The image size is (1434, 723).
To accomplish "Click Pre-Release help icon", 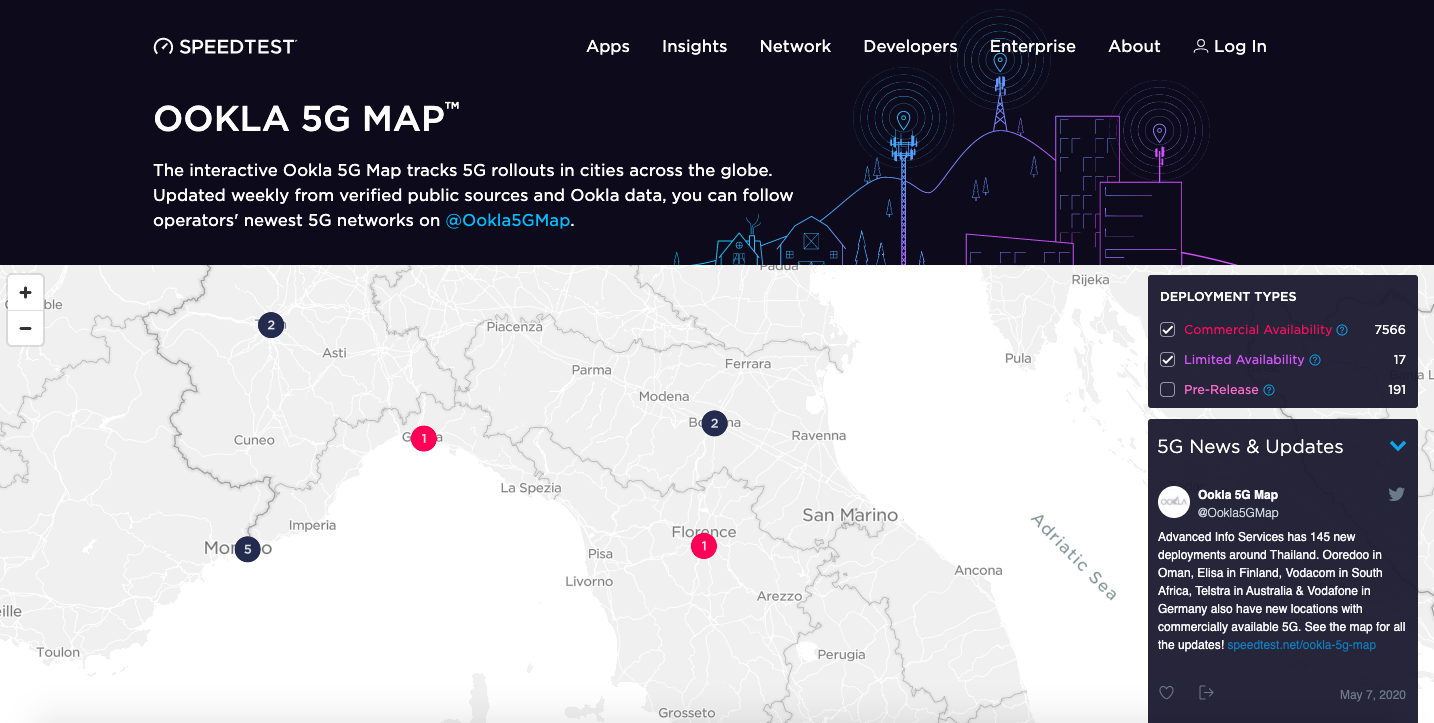I will click(x=1269, y=390).
